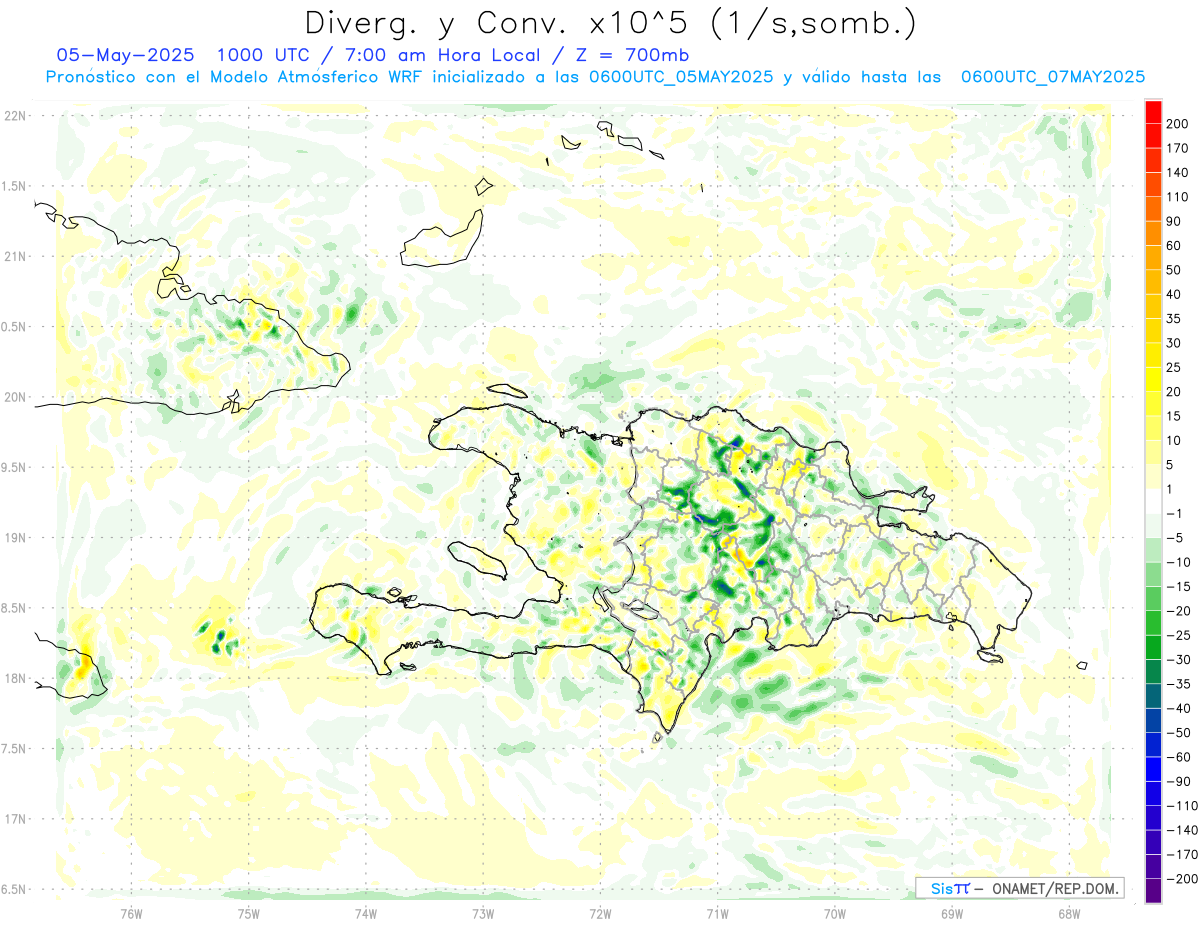Select the '72W' longitude label
The width and height of the screenshot is (1200, 927).
pyautogui.click(x=600, y=912)
